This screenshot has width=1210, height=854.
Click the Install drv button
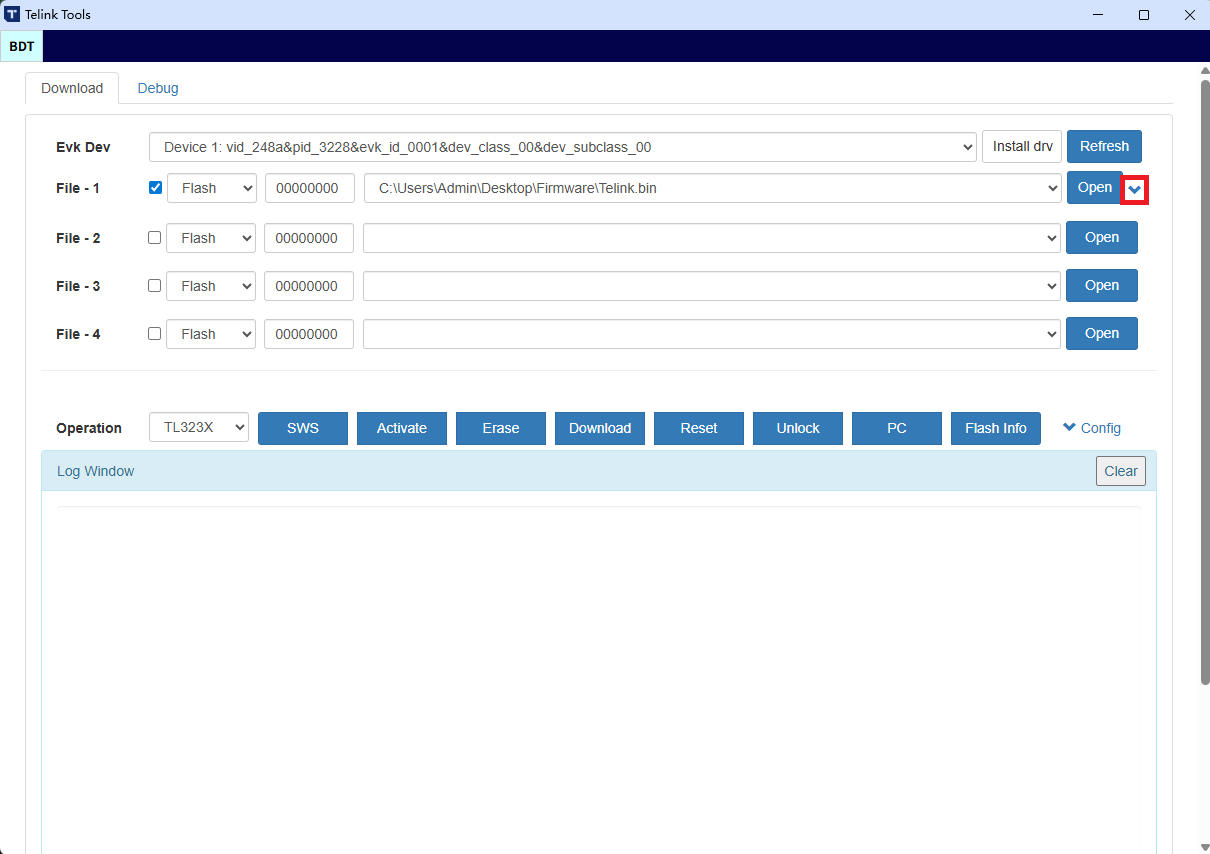[x=1021, y=146]
